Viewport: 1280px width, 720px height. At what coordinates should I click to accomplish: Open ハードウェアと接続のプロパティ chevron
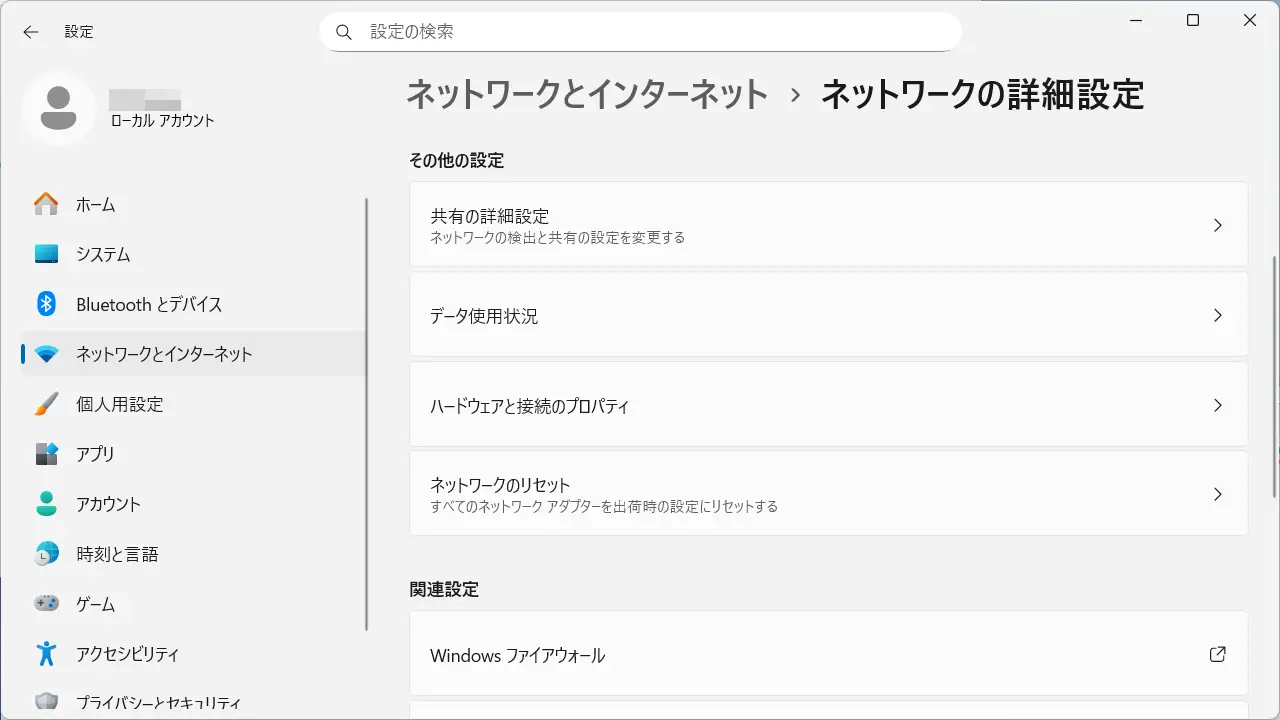click(1217, 405)
